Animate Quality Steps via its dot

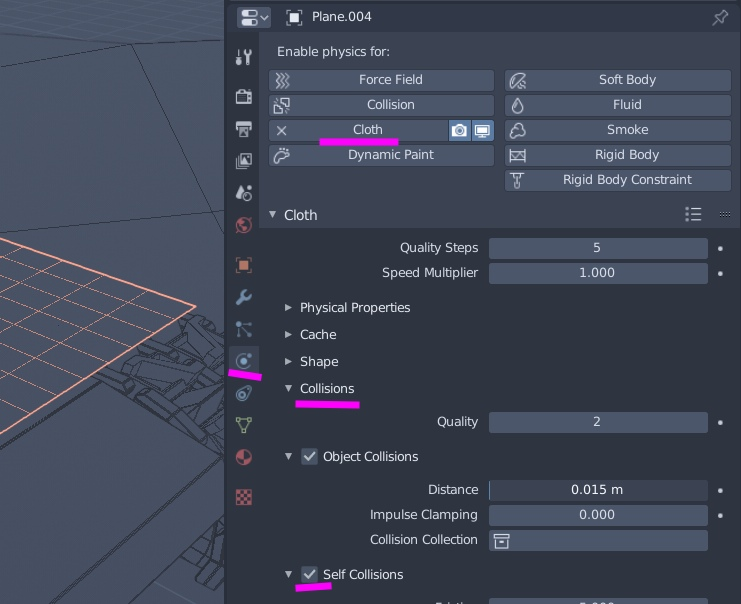[720, 249]
